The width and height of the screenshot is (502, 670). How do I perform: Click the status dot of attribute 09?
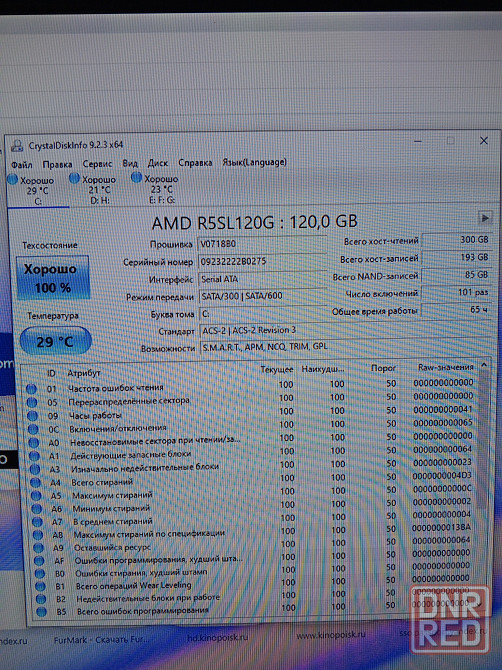[32, 415]
